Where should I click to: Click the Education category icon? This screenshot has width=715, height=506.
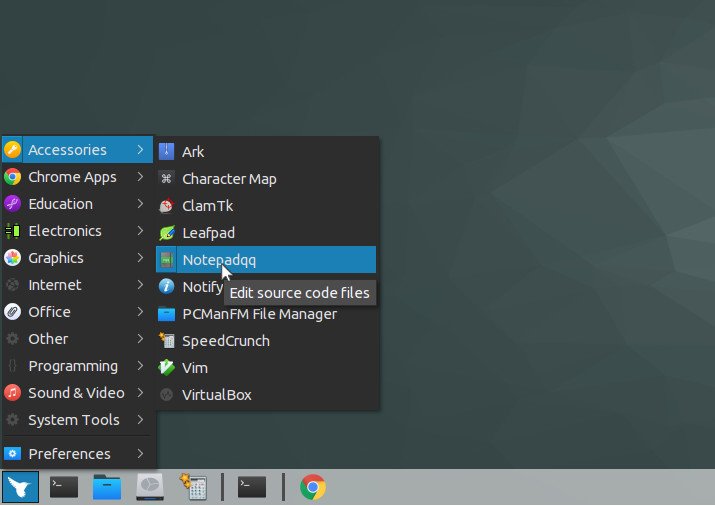[12, 203]
